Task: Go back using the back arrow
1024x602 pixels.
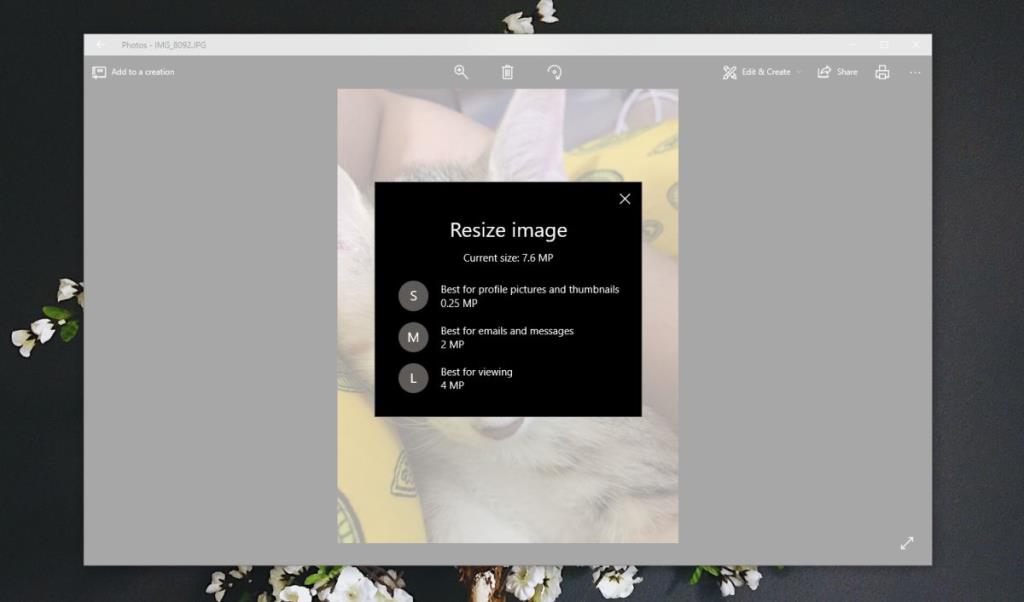Action: (x=98, y=44)
